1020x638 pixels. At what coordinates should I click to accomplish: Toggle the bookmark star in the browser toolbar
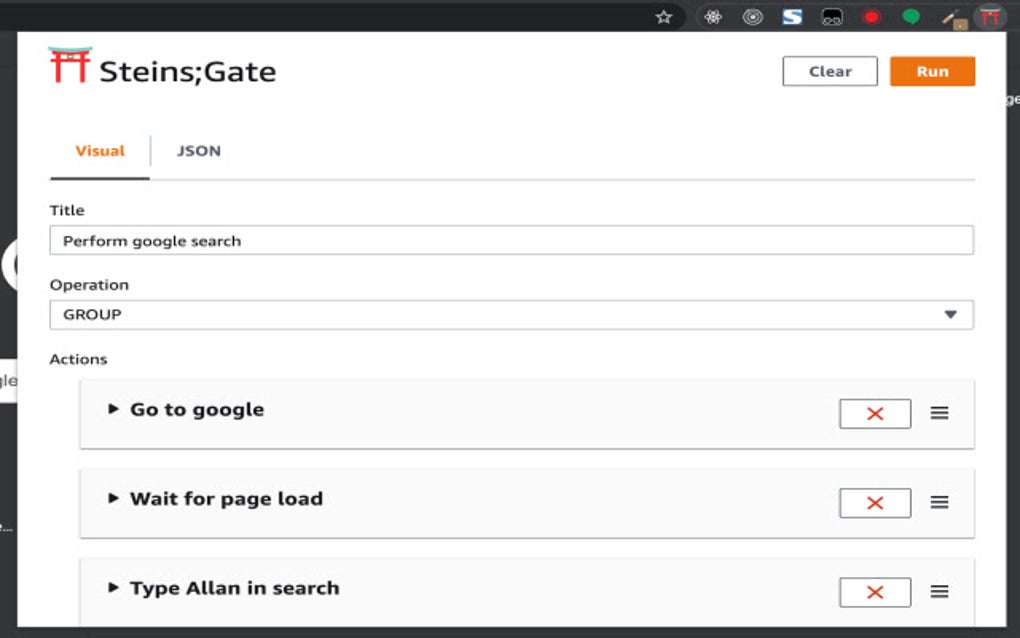(665, 16)
